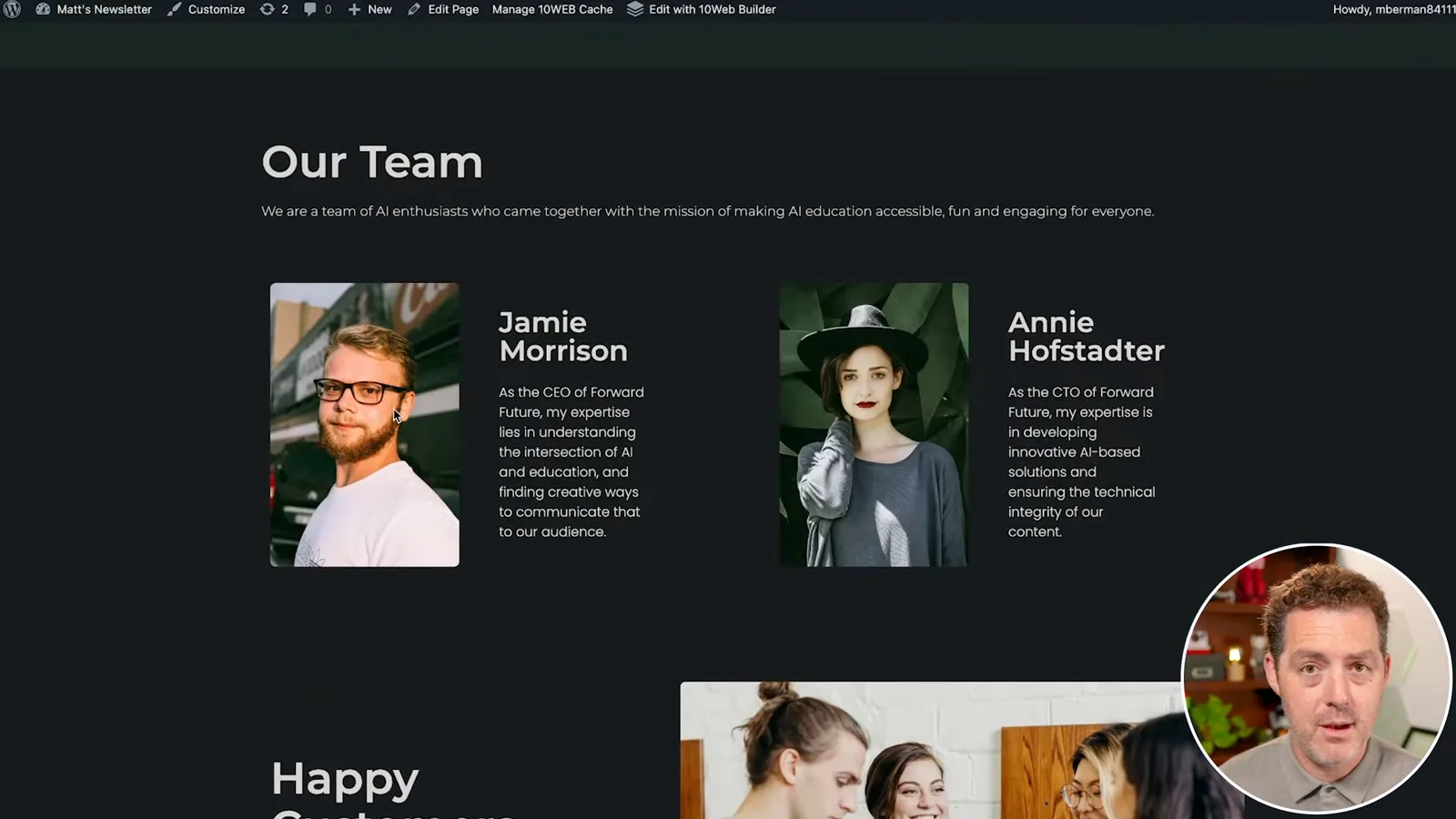Viewport: 1456px width, 819px height.
Task: Click the plus icon beside New
Action: [x=354, y=9]
